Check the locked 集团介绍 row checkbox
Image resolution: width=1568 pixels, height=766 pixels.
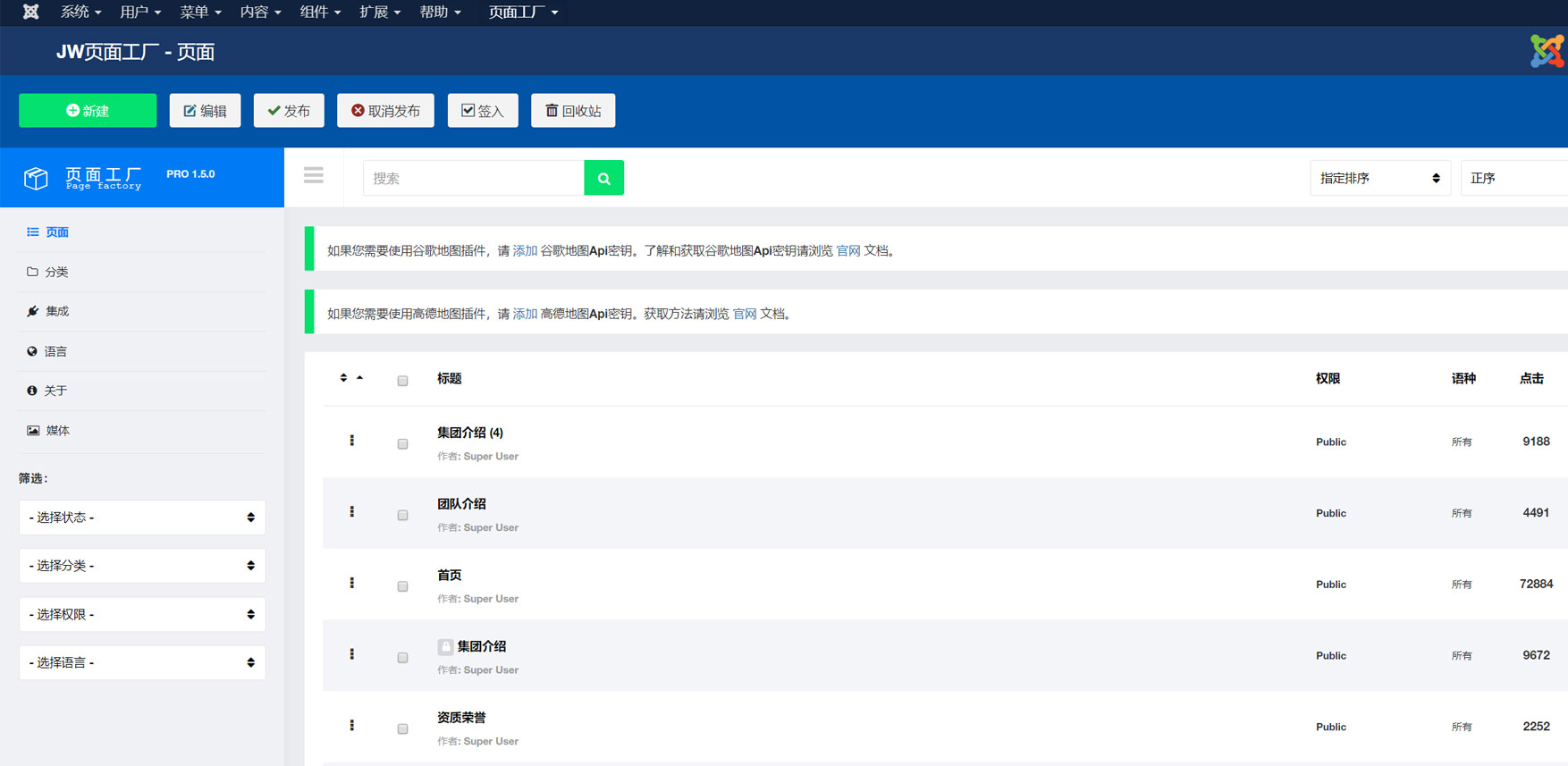click(402, 657)
